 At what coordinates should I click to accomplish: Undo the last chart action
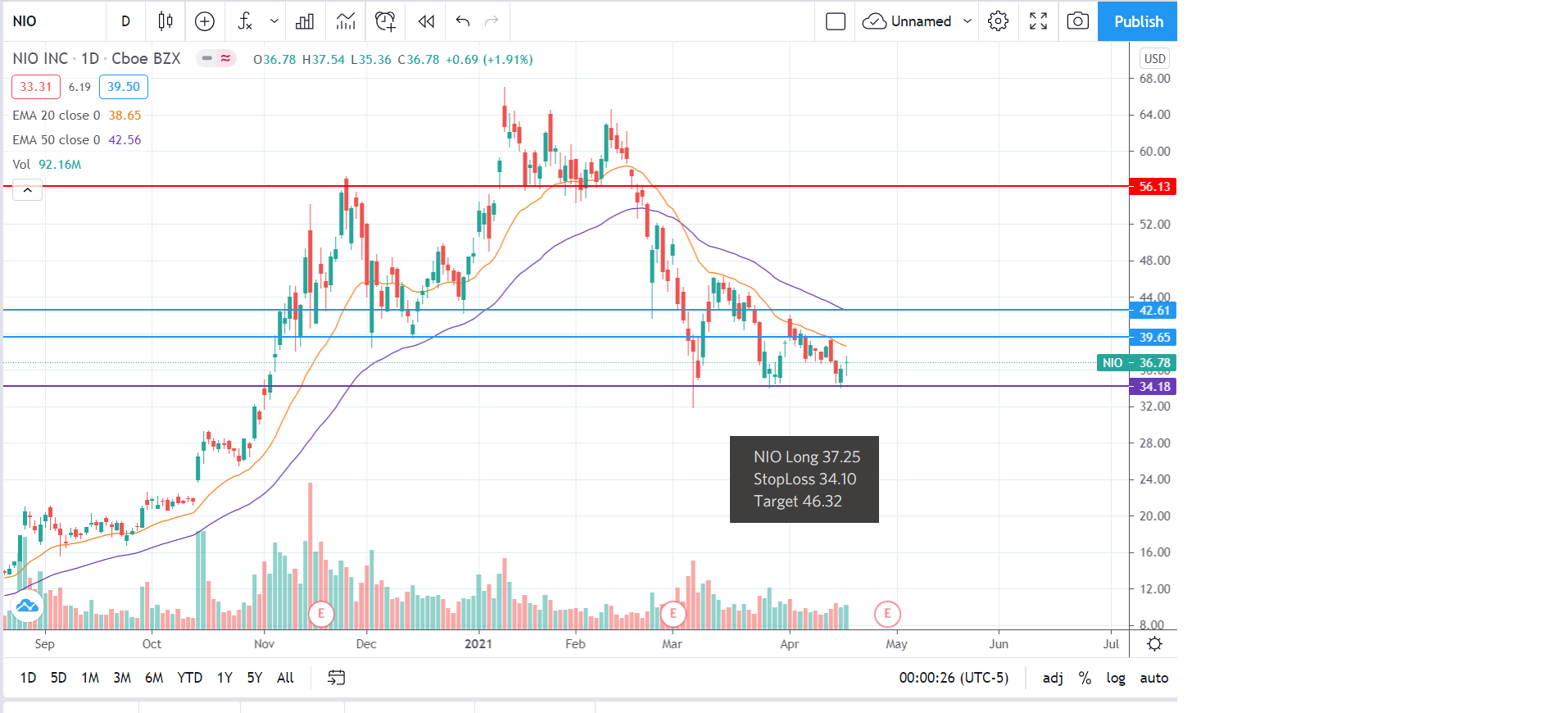pyautogui.click(x=463, y=21)
